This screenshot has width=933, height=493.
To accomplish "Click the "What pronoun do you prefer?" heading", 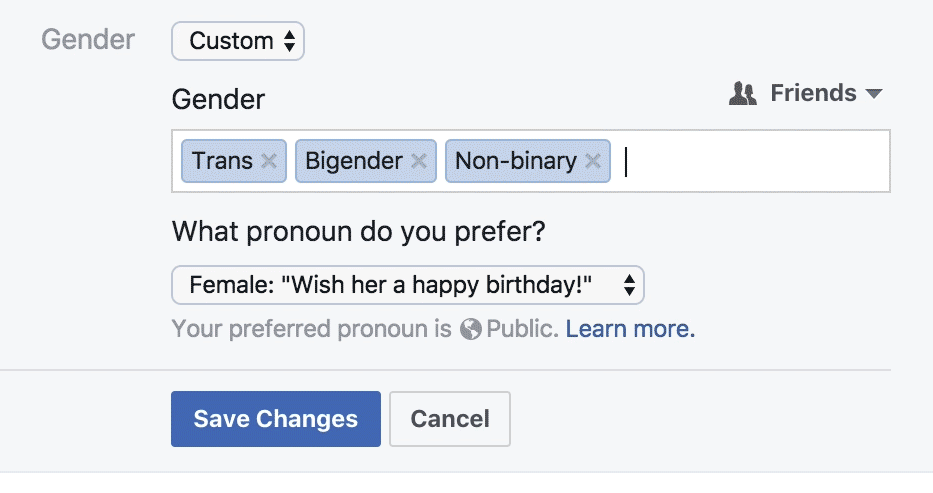I will pyautogui.click(x=359, y=231).
